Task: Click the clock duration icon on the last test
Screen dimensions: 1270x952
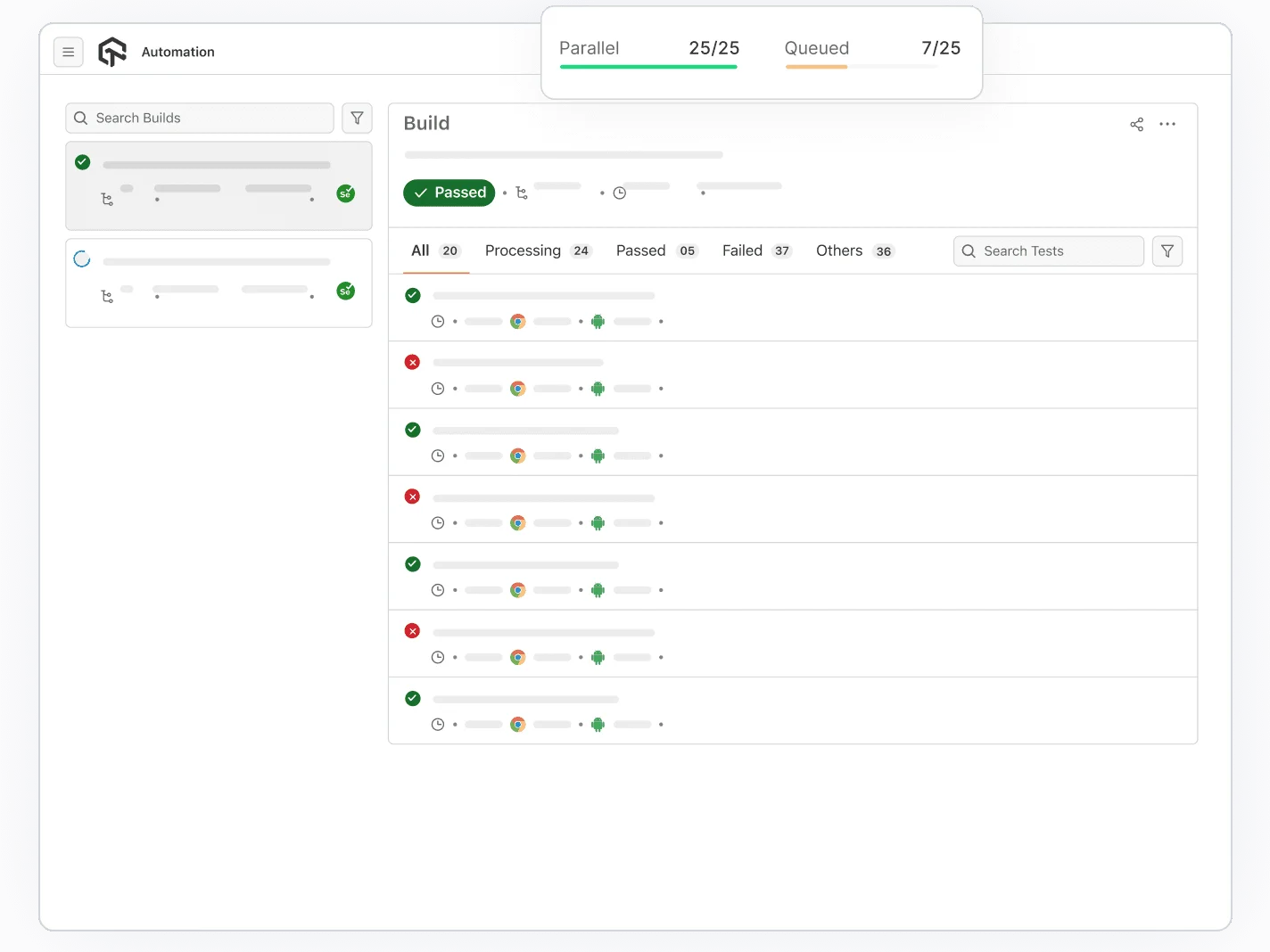Action: (438, 724)
